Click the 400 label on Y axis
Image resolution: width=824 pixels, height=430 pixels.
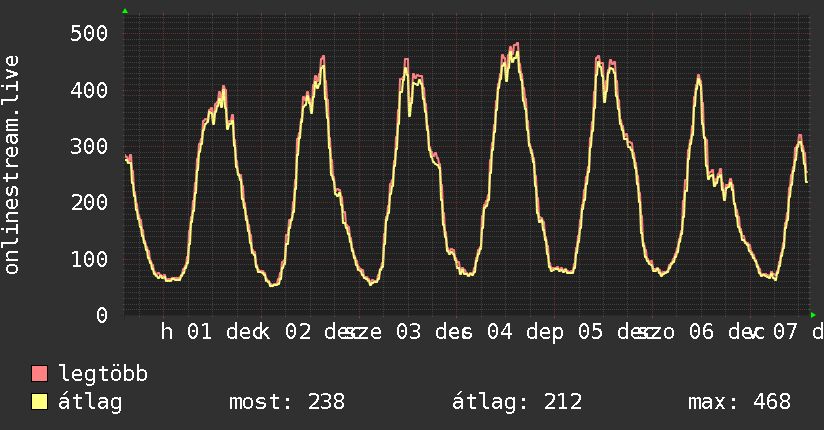point(89,90)
